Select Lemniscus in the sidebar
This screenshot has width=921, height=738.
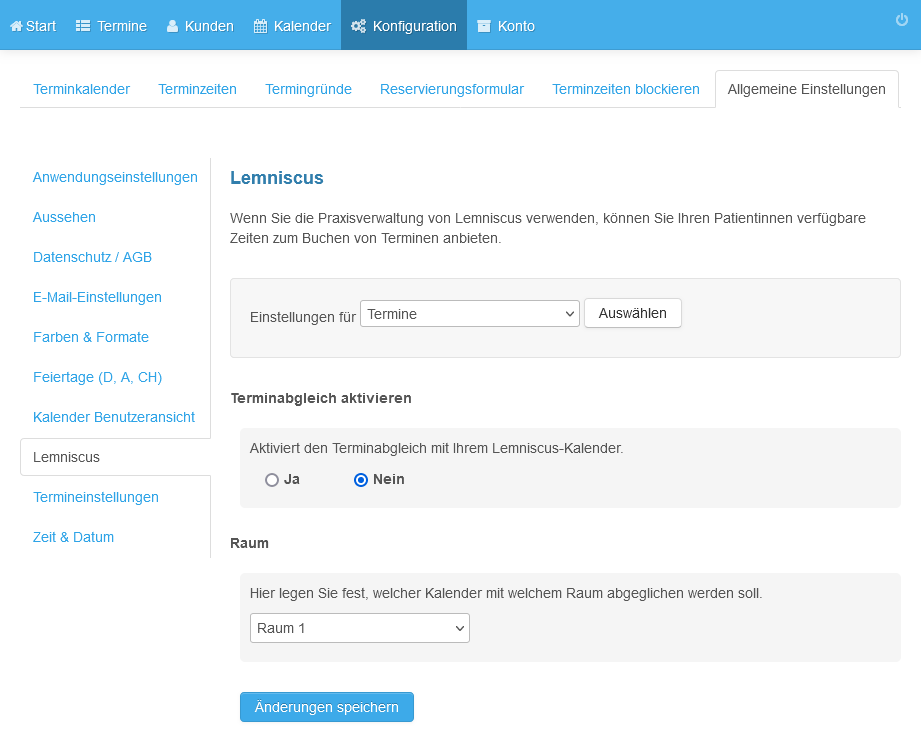[115, 457]
